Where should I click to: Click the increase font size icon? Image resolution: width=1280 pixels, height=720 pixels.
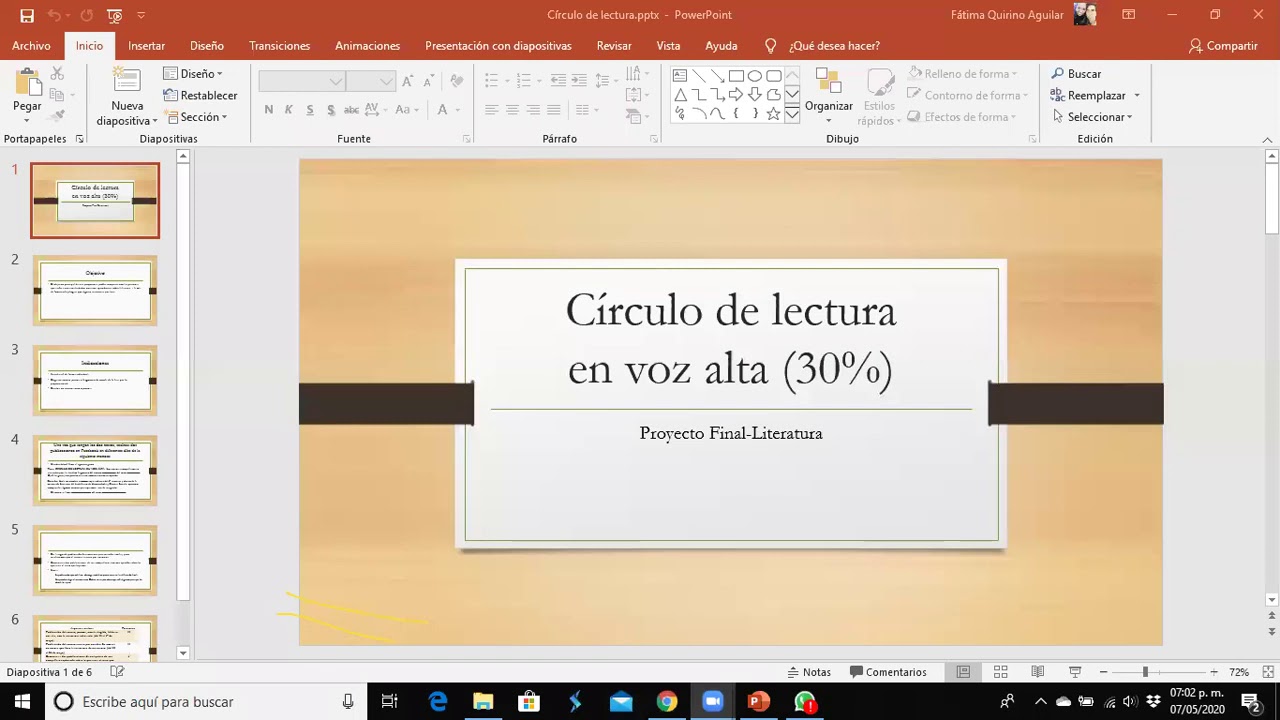pyautogui.click(x=407, y=81)
